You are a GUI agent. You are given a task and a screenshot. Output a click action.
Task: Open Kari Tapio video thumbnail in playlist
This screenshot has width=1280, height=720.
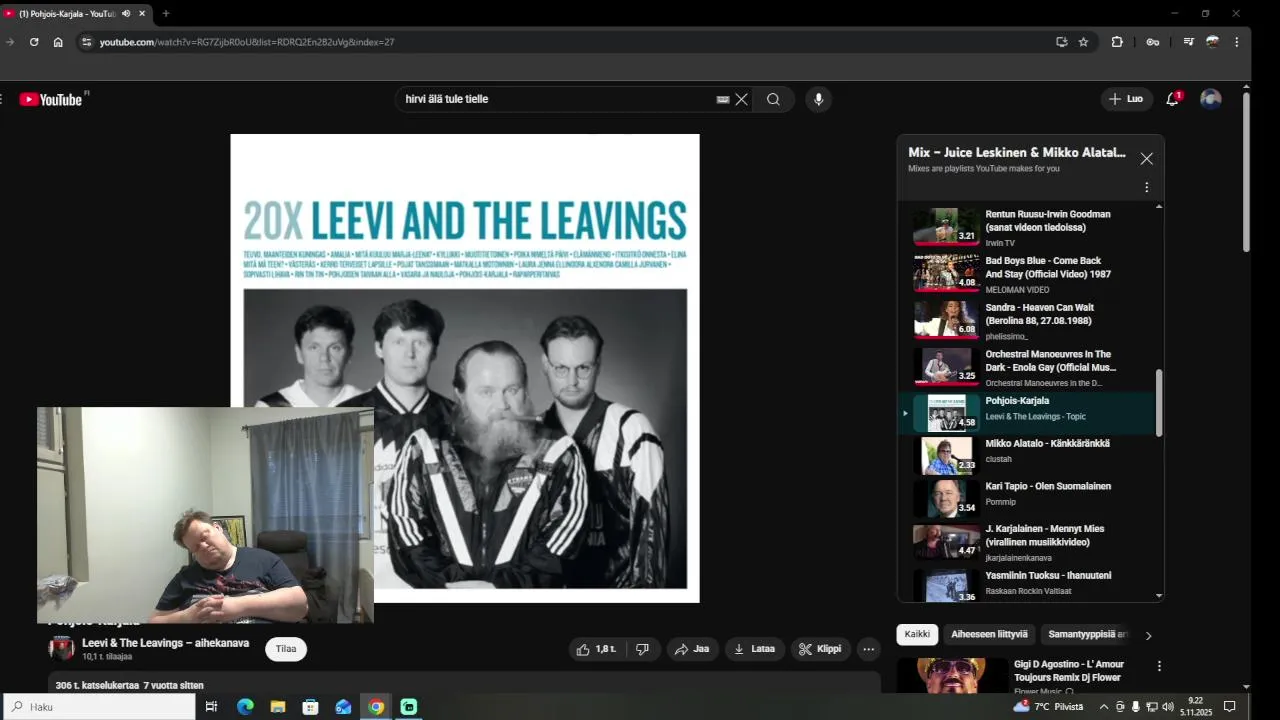pyautogui.click(x=946, y=498)
